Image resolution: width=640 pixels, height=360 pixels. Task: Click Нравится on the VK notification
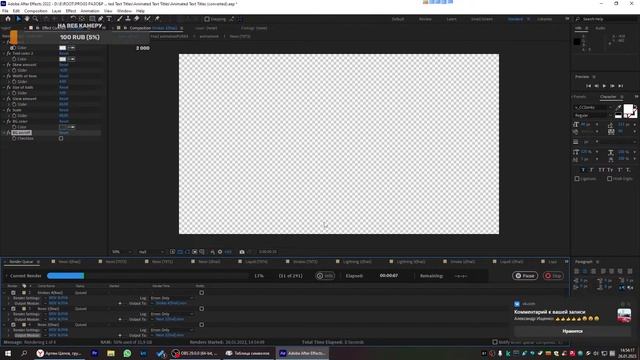pos(572,331)
